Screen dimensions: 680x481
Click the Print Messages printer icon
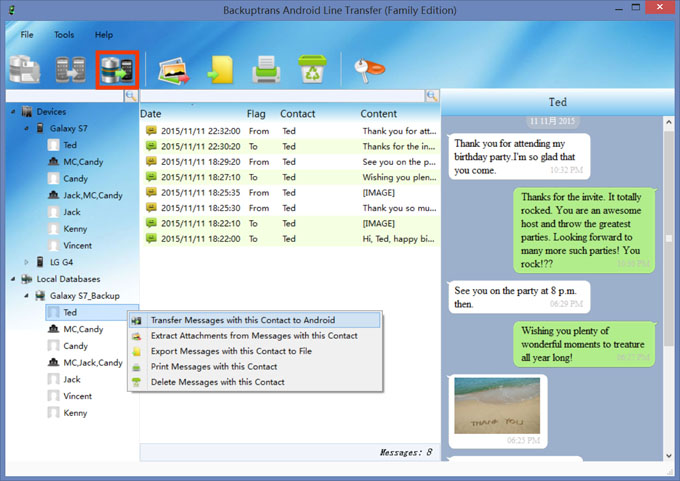click(x=266, y=69)
